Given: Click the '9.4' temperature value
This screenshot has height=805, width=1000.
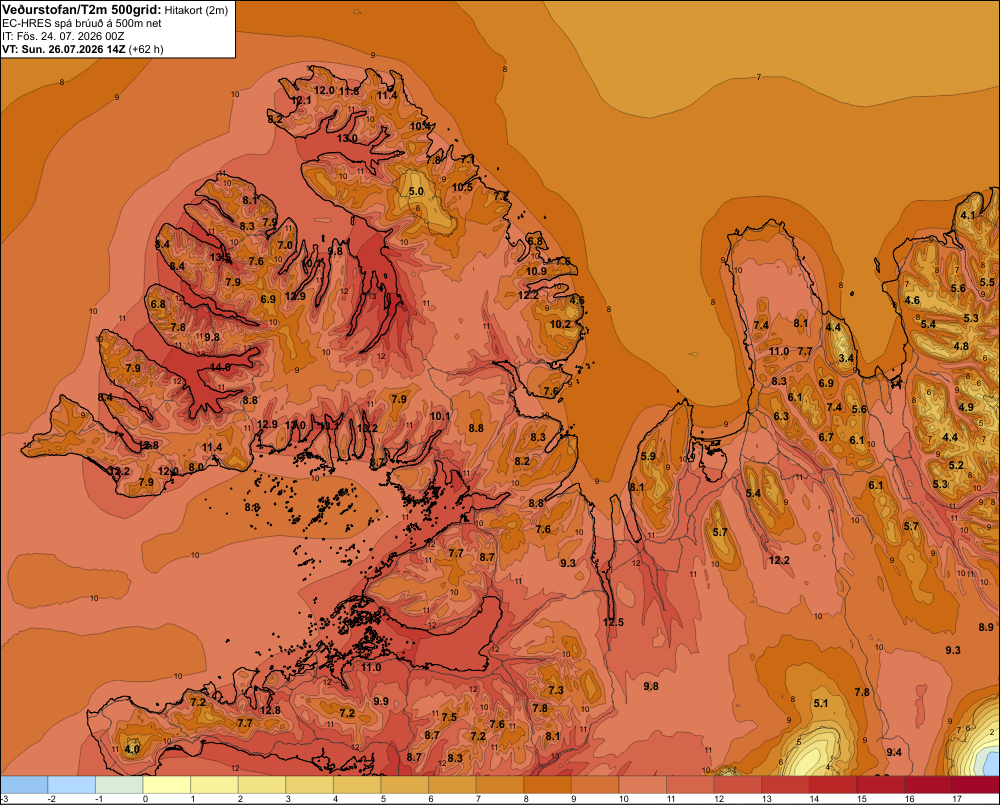Looking at the screenshot, I should 894,752.
